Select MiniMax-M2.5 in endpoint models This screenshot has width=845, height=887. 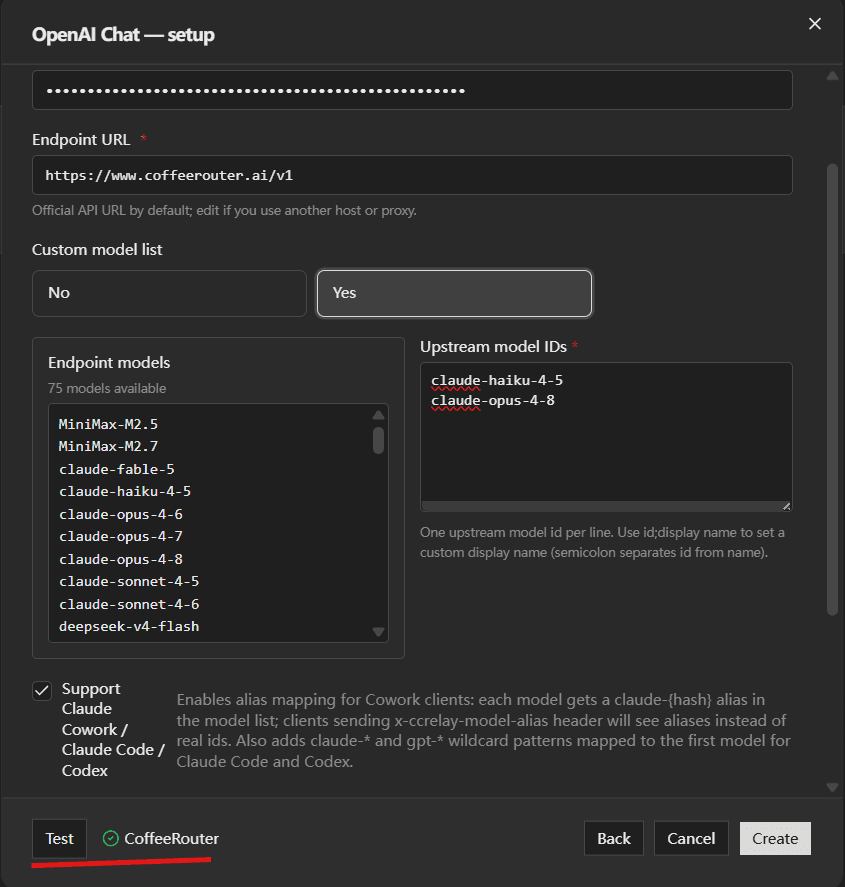pyautogui.click(x=108, y=424)
